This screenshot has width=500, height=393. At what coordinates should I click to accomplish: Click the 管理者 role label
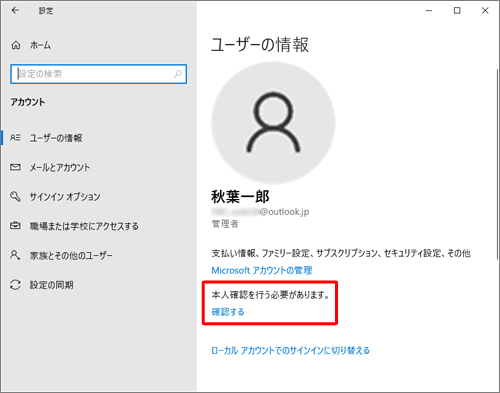pyautogui.click(x=225, y=224)
